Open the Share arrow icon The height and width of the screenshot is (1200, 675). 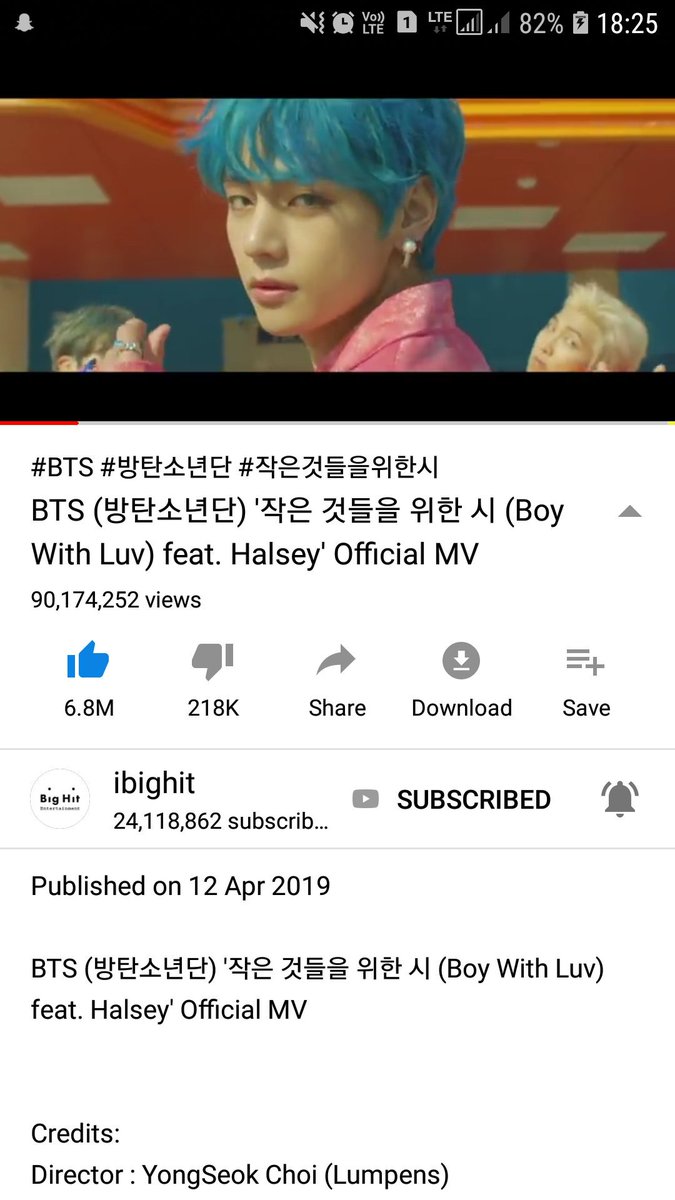pos(336,661)
